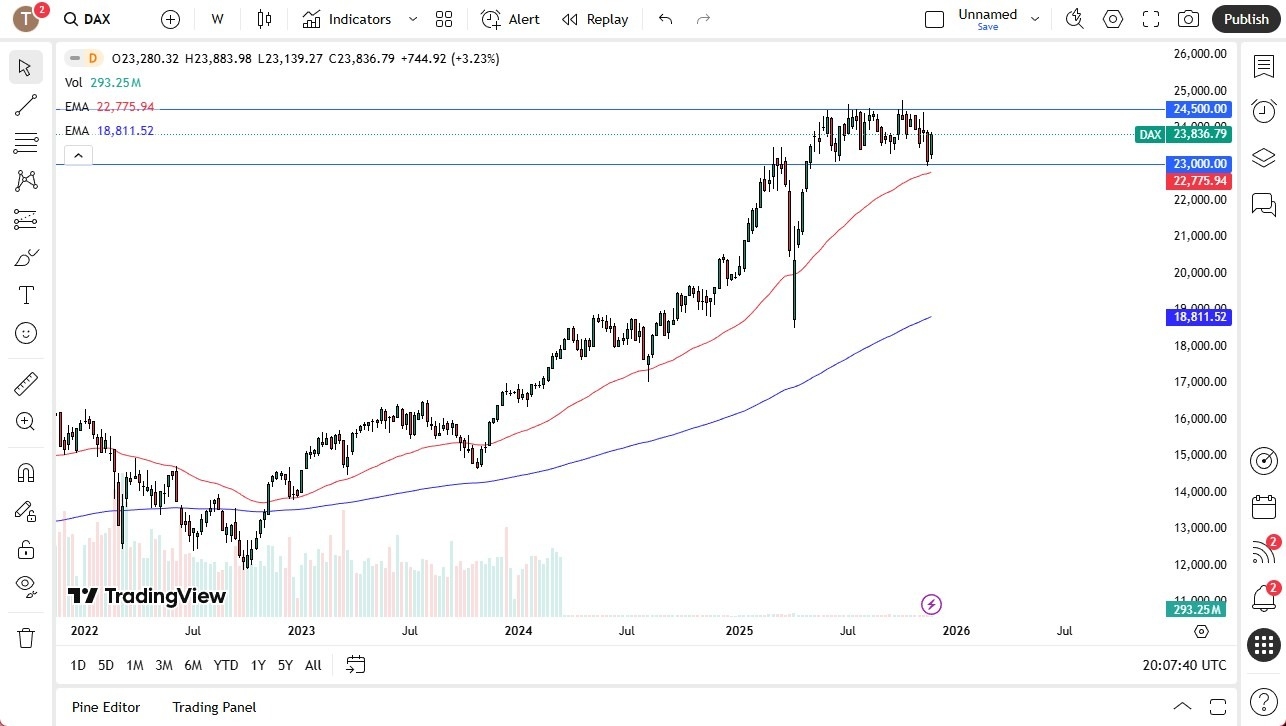Toggle lock all drawing tools

[26, 549]
